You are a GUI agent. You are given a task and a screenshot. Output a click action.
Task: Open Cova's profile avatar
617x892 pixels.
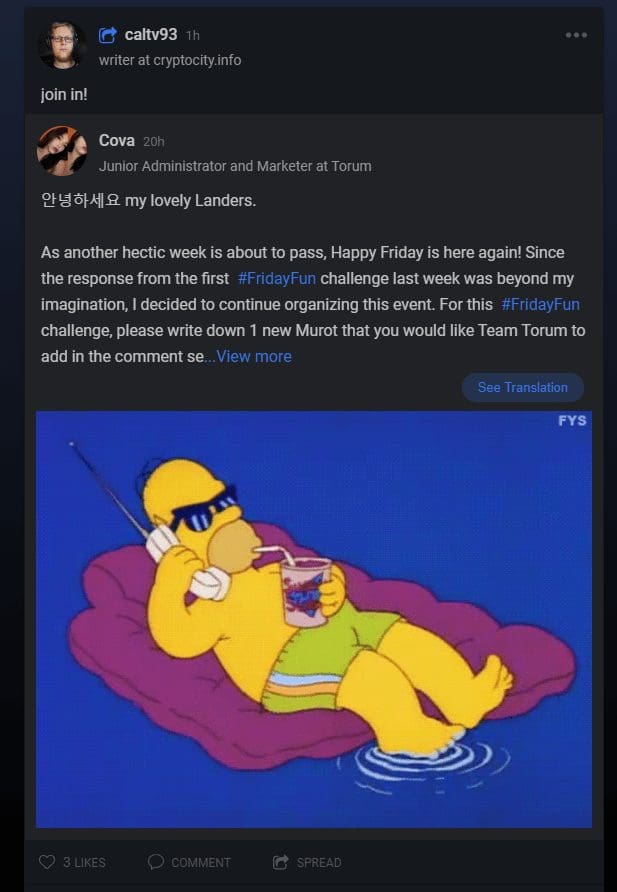tap(62, 151)
